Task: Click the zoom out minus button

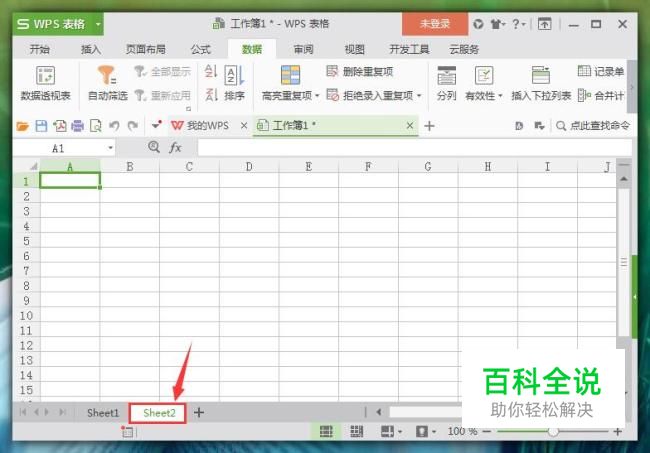Action: [487, 431]
